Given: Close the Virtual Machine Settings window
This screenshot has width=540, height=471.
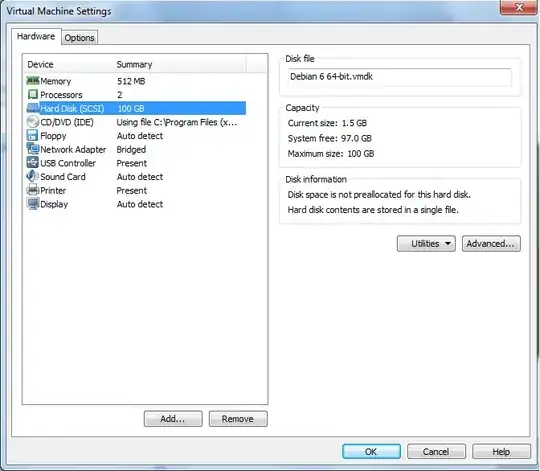Looking at the screenshot, I should click(x=519, y=7).
